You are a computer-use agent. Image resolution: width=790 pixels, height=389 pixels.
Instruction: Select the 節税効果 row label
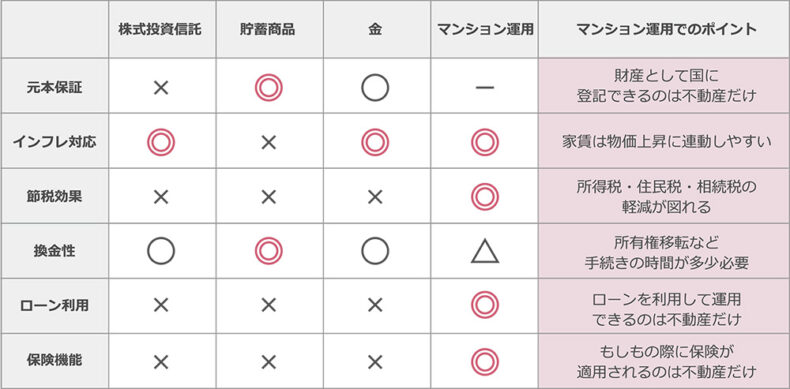pos(54,196)
